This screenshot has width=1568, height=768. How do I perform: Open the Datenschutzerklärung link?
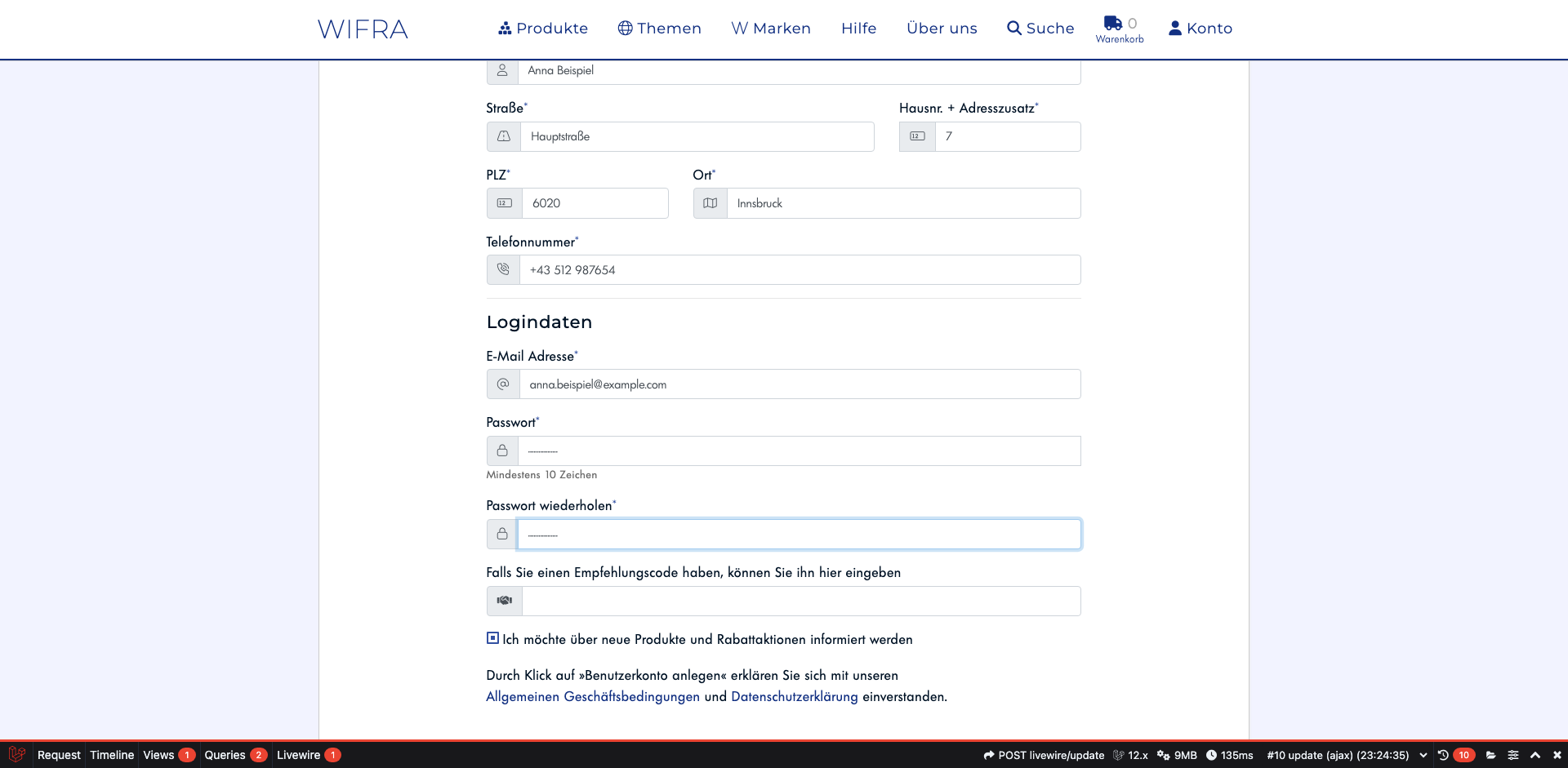794,696
